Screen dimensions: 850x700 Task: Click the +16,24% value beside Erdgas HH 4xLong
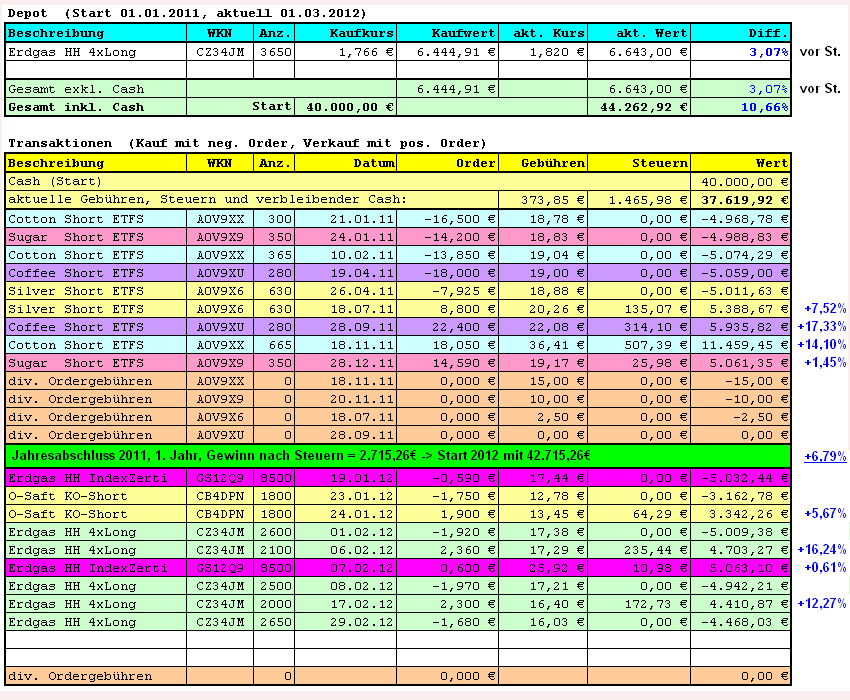point(821,549)
